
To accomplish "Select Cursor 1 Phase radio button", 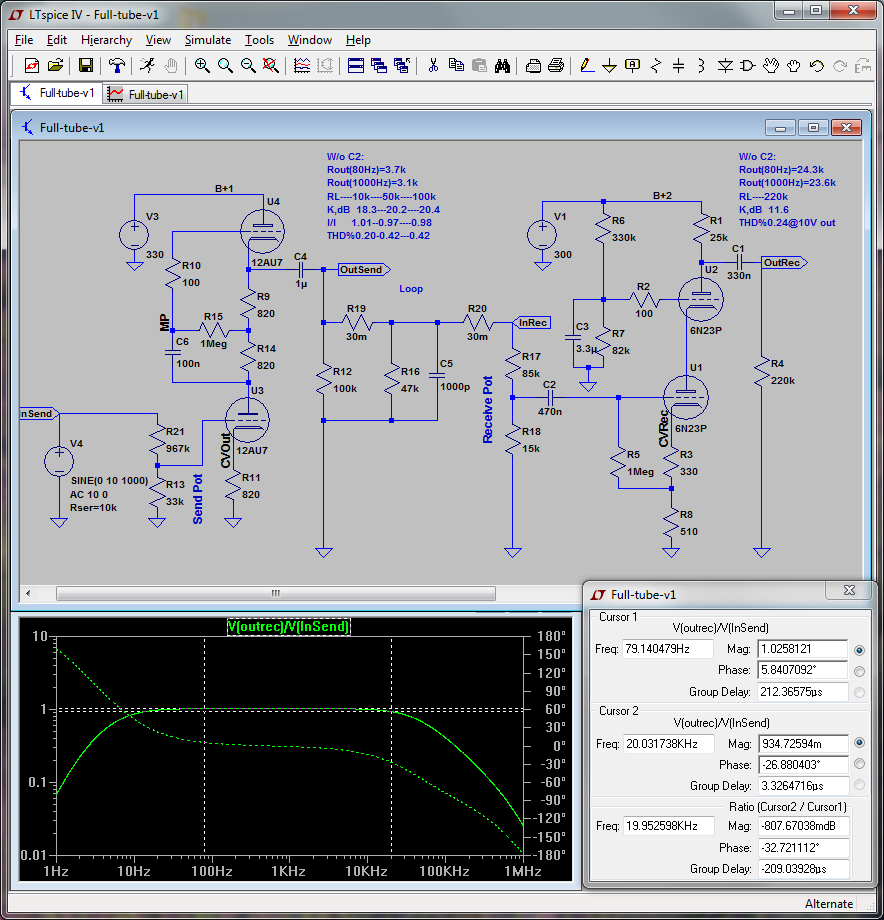I will click(x=859, y=670).
